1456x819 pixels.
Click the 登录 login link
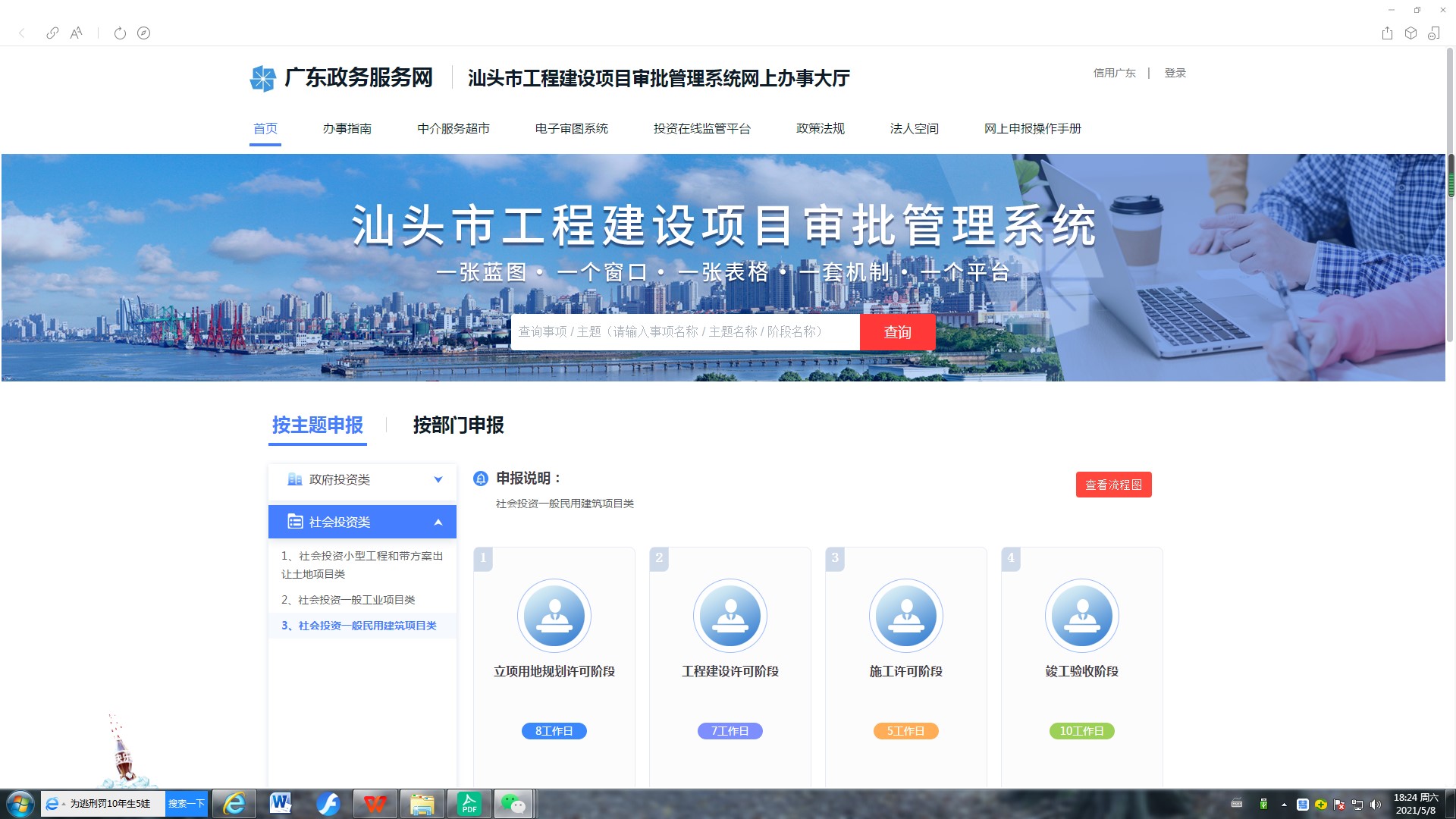tap(1175, 73)
